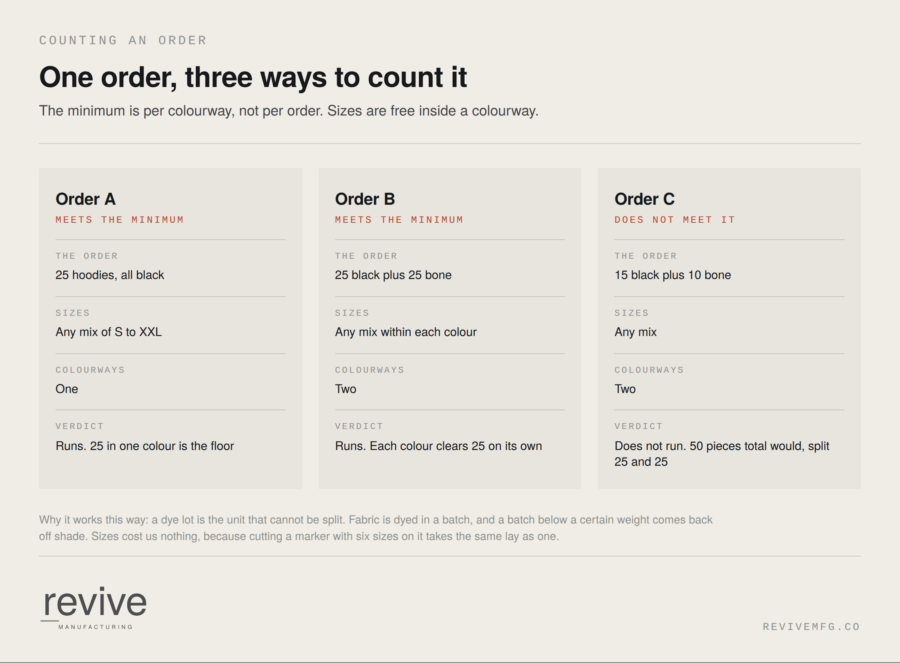Image resolution: width=900 pixels, height=663 pixels.
Task: Click the revive manufacturing logo
Action: tap(94, 608)
